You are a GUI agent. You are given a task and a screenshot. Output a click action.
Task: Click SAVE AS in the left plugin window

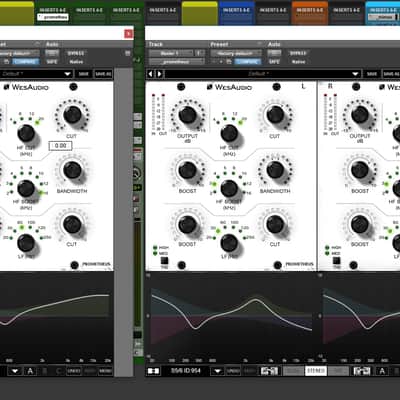pyautogui.click(x=103, y=74)
